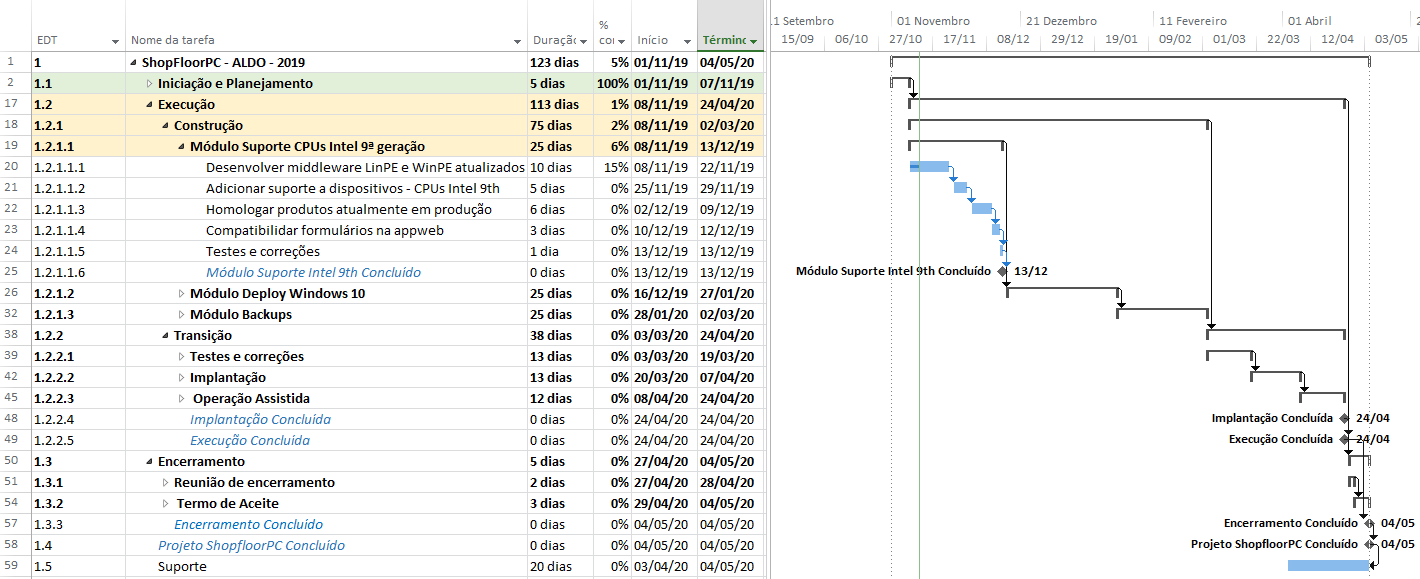Select Implantação Concluída in the task table
Screen dimensions: 1420x579
[x=260, y=420]
